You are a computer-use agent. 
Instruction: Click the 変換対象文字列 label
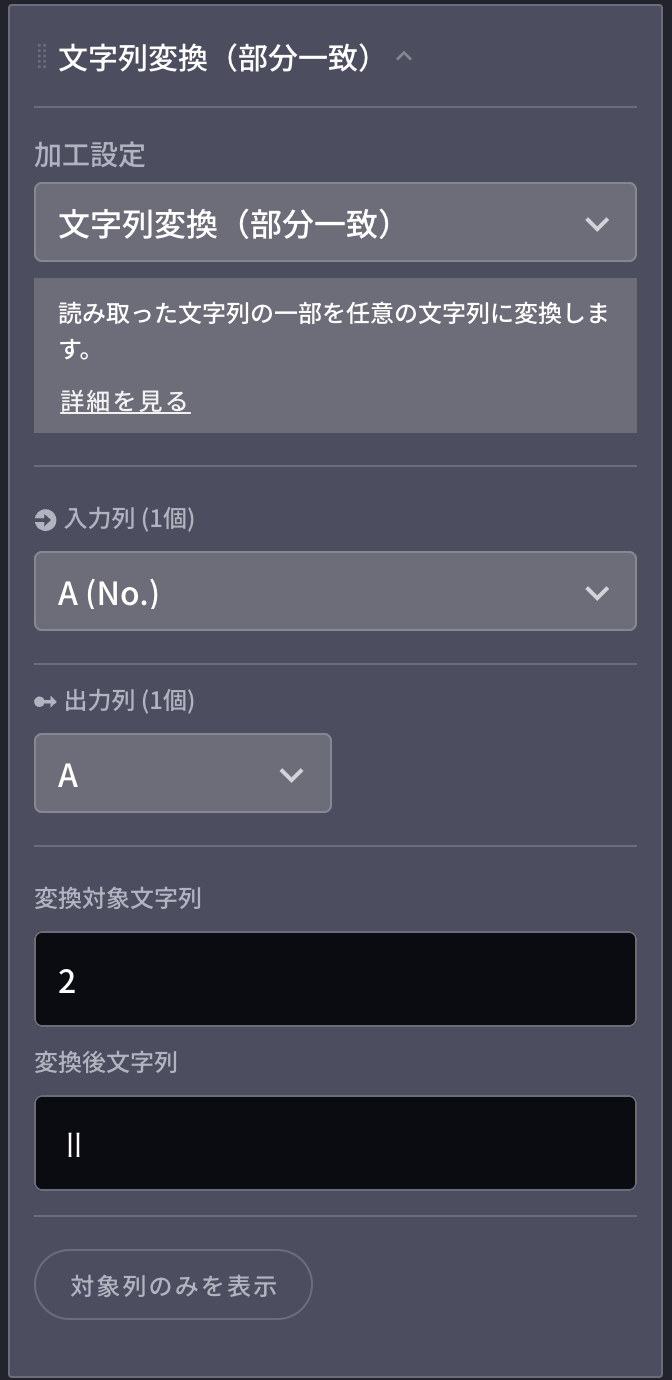pos(118,898)
